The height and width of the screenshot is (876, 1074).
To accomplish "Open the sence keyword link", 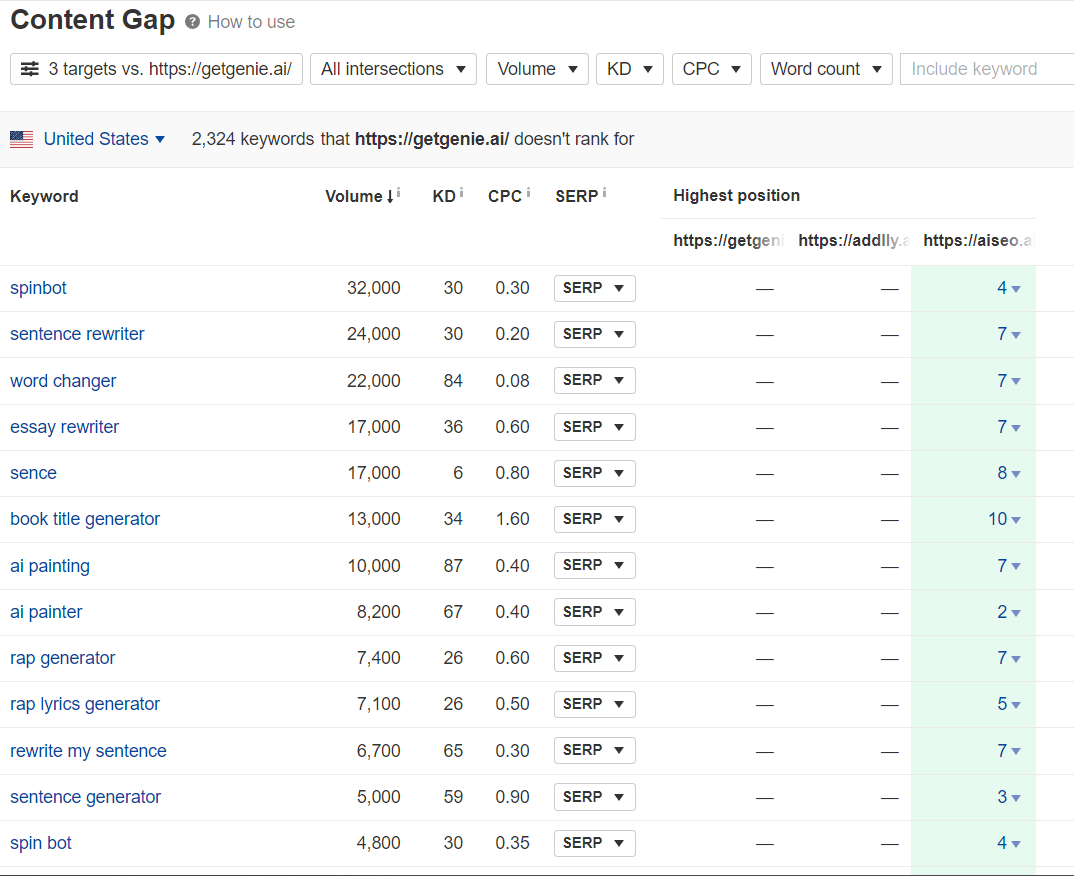I will [x=34, y=473].
